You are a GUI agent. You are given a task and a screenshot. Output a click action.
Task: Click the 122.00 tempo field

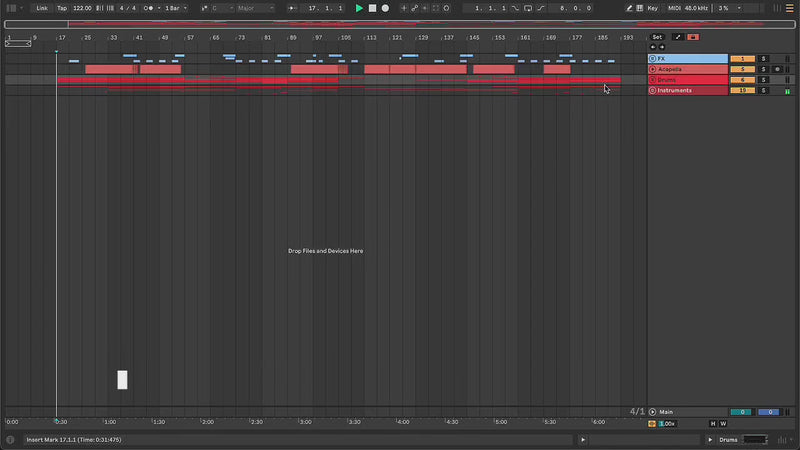click(x=82, y=8)
